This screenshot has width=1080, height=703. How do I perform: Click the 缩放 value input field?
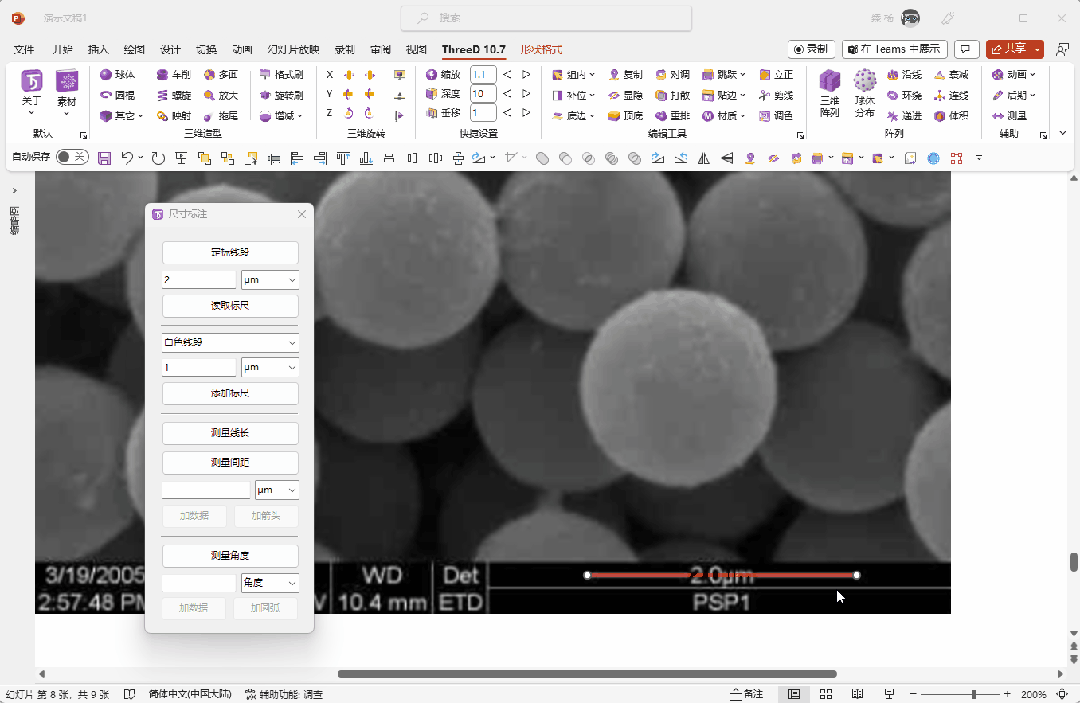point(483,74)
